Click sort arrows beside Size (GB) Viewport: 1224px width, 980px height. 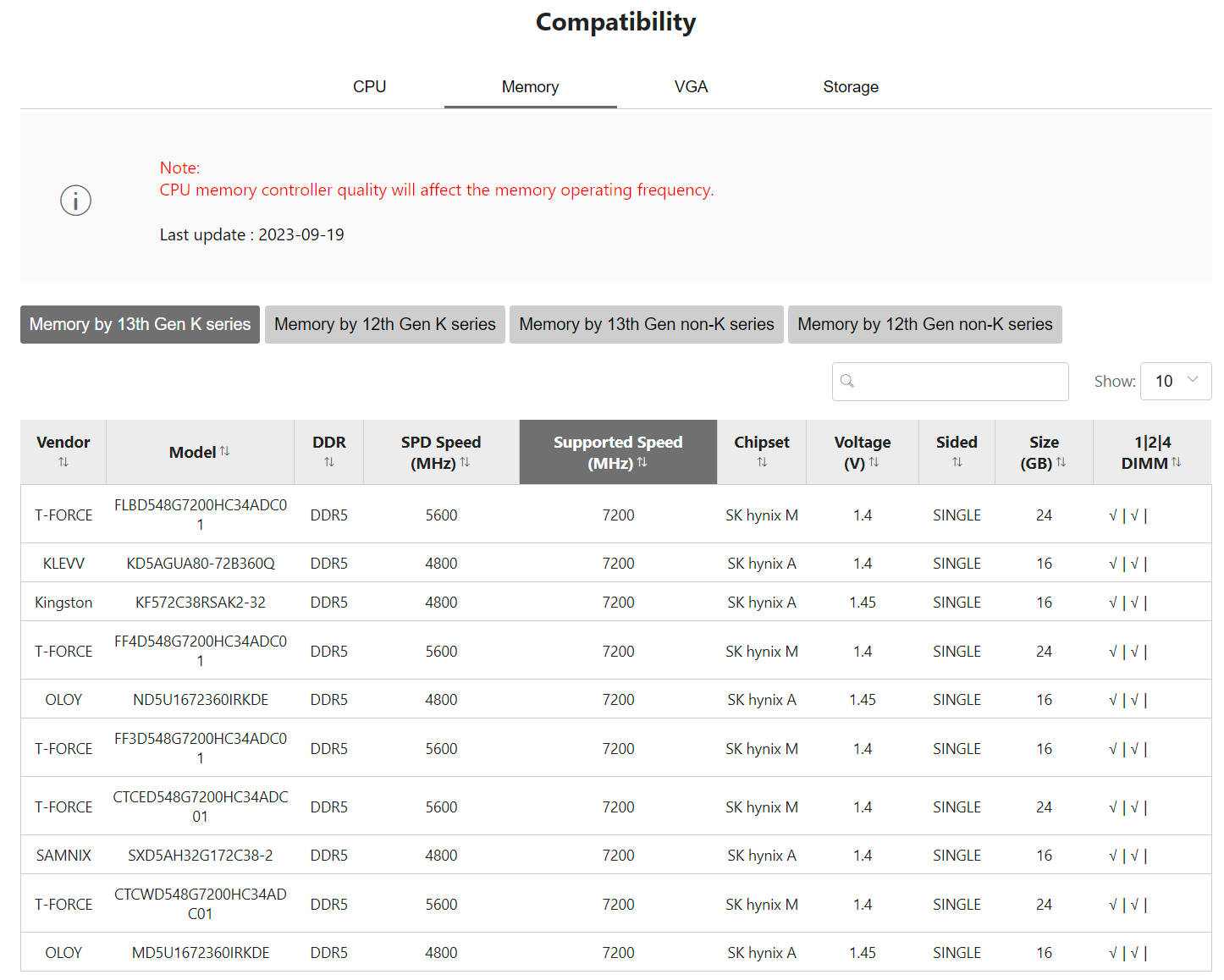tap(1061, 462)
